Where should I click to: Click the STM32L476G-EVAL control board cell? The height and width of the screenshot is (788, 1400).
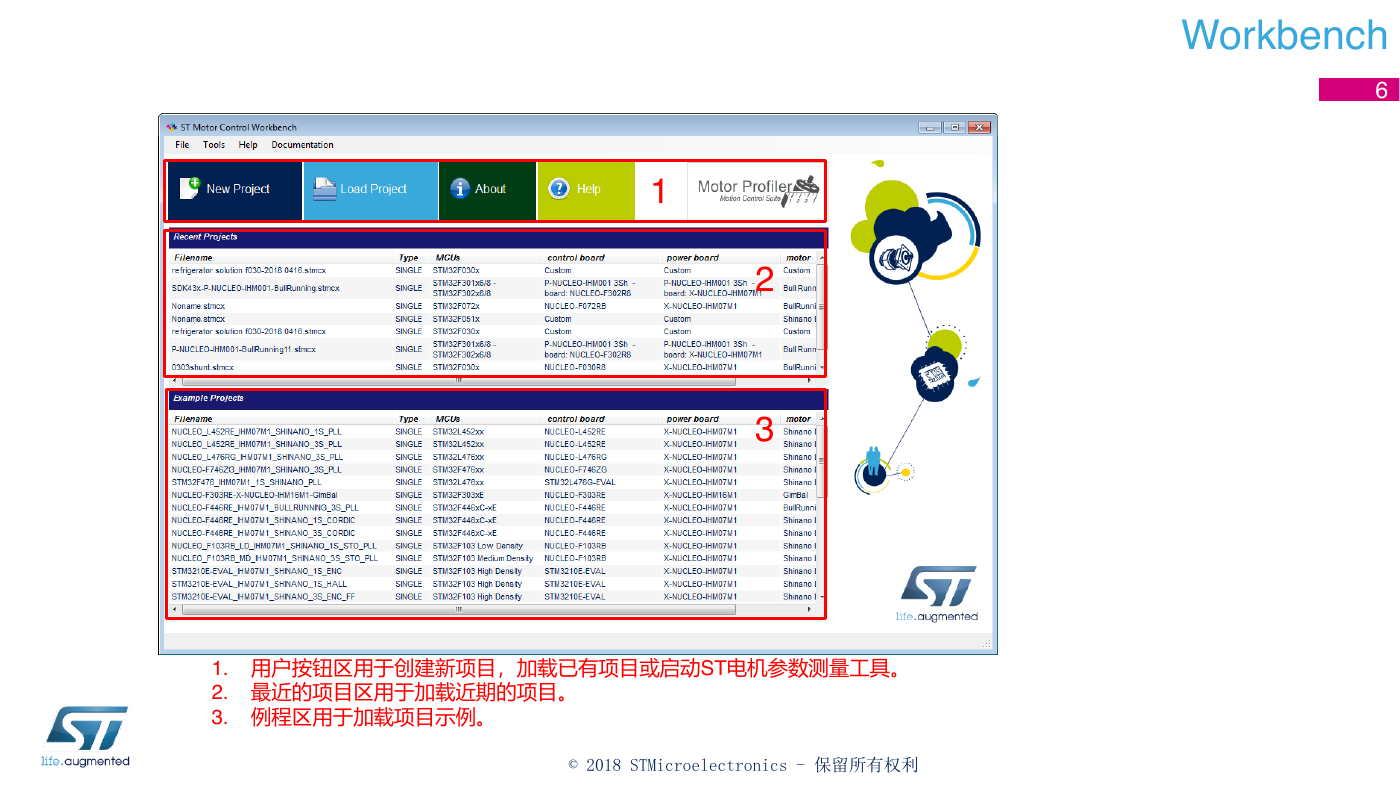pos(580,482)
